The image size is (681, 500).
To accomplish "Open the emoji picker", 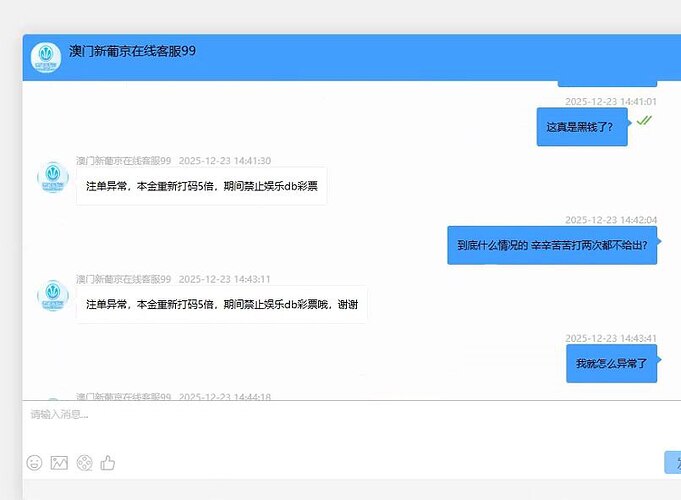I will (x=34, y=462).
